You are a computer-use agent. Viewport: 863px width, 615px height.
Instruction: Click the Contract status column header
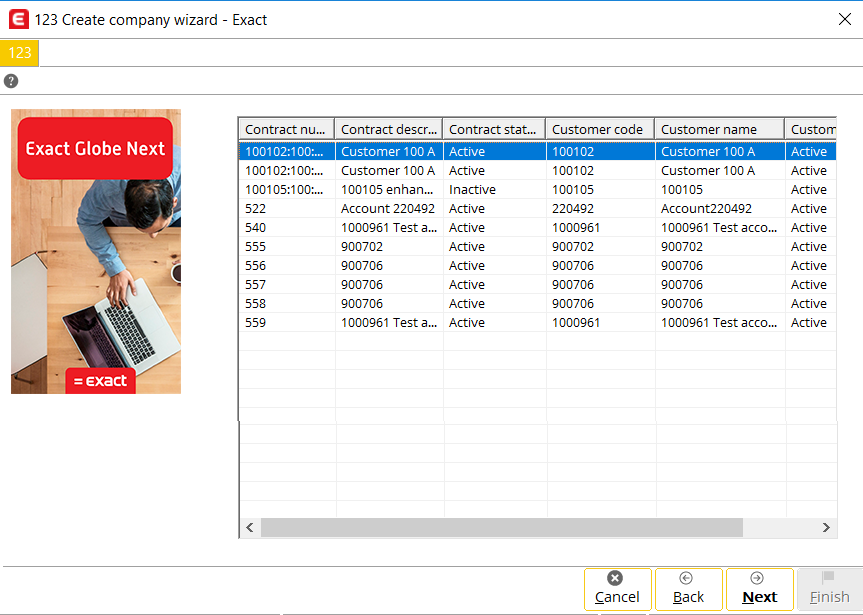(494, 128)
